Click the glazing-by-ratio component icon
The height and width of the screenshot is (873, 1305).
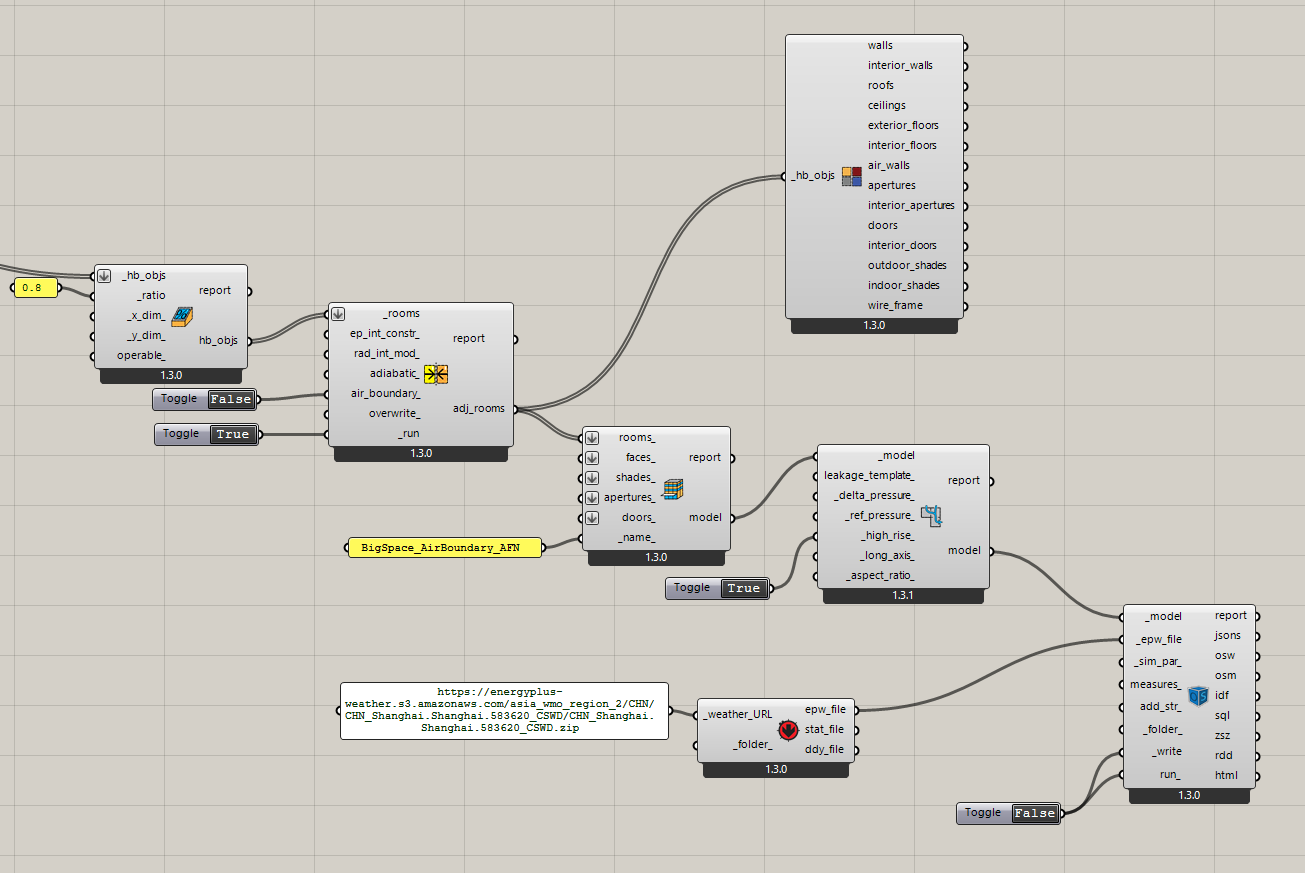tap(182, 317)
